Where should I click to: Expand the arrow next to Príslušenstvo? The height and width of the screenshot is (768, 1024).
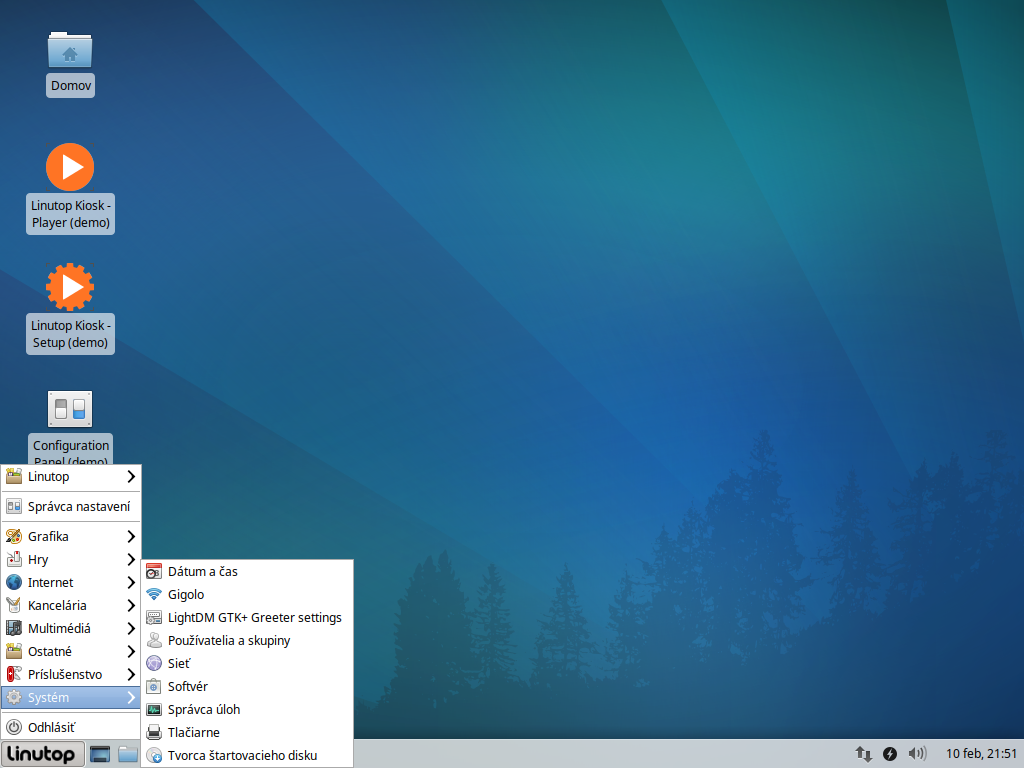[x=131, y=675]
